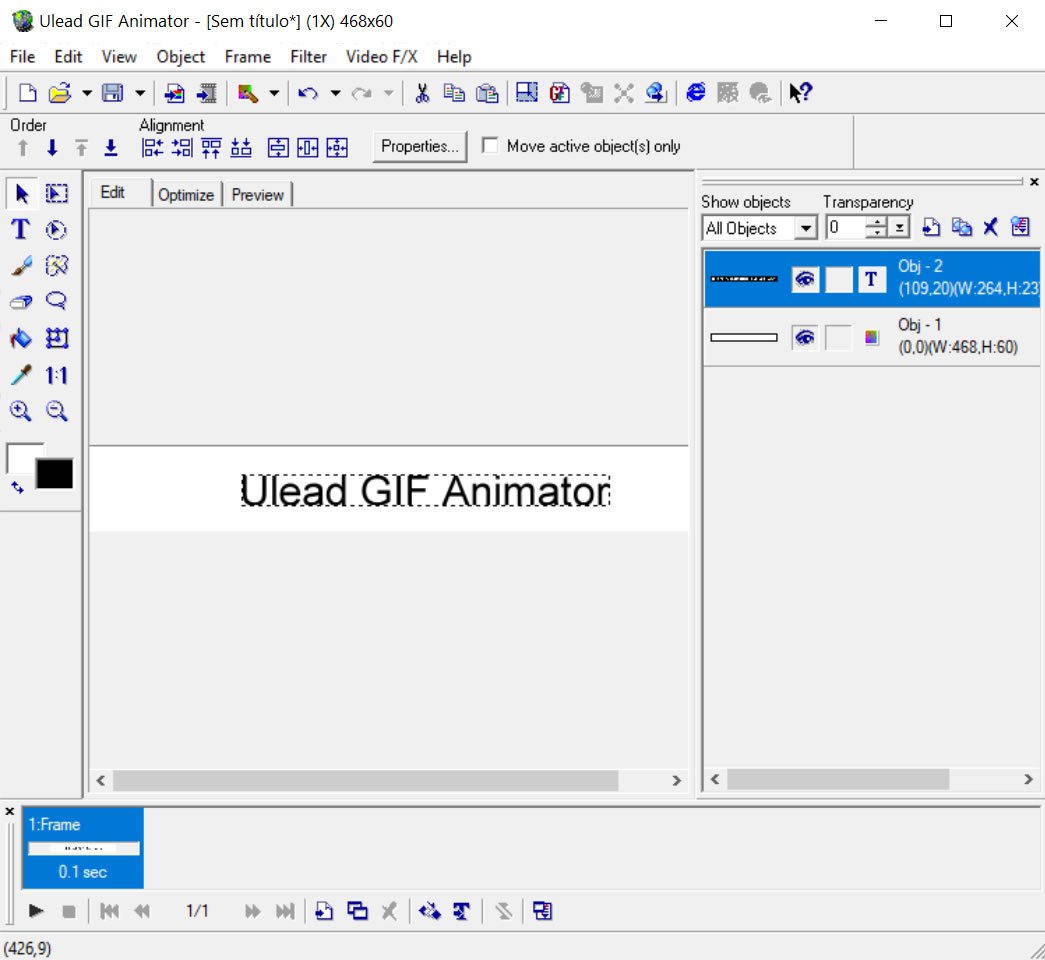Viewport: 1045px width, 960px height.
Task: Switch to the Optimize tab
Action: (186, 195)
